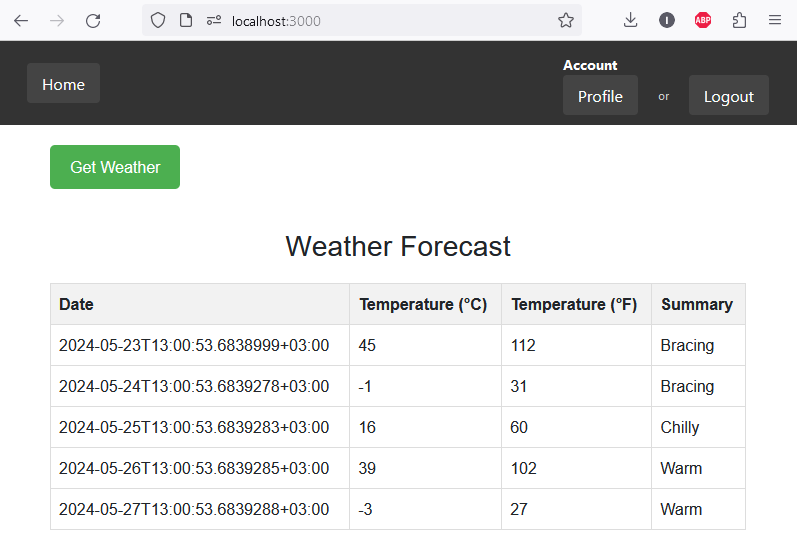Reload the page with refresh icon
Viewport: 797px width, 543px height.
pos(93,20)
